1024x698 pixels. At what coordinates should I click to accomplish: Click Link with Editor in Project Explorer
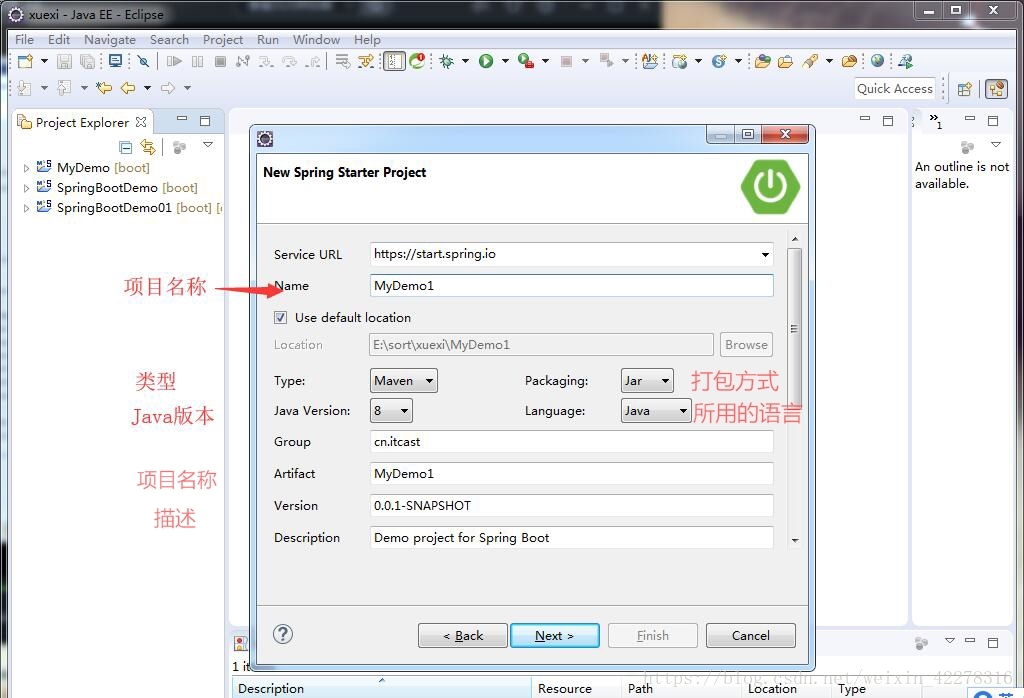pos(148,147)
